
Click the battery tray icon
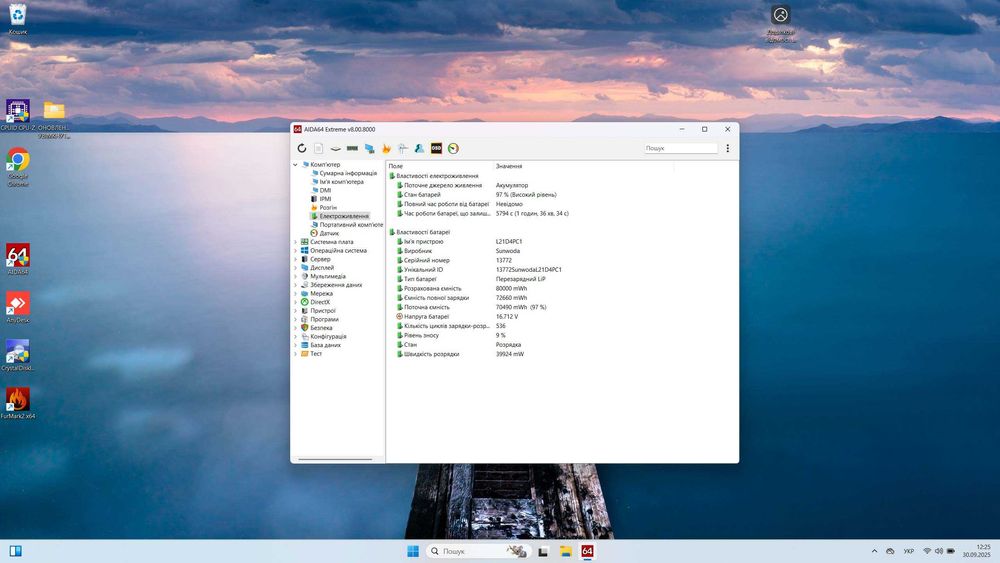(x=950, y=551)
